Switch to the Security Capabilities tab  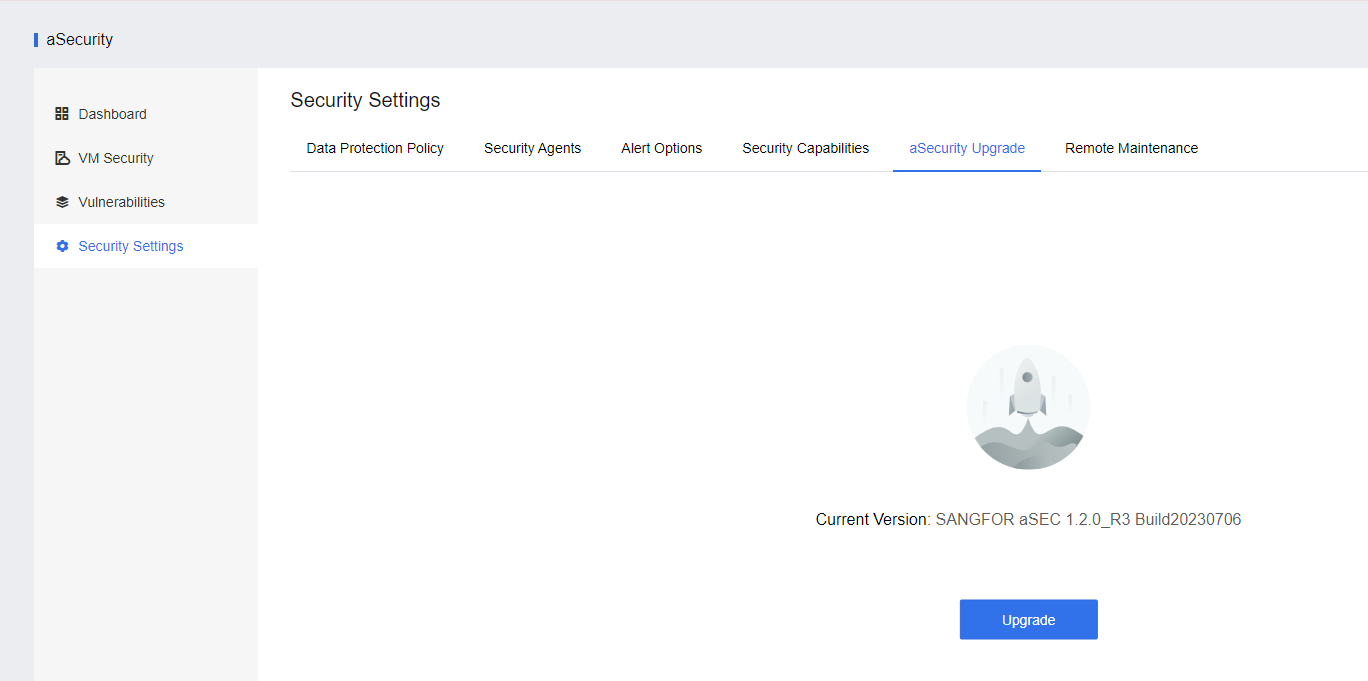click(805, 148)
